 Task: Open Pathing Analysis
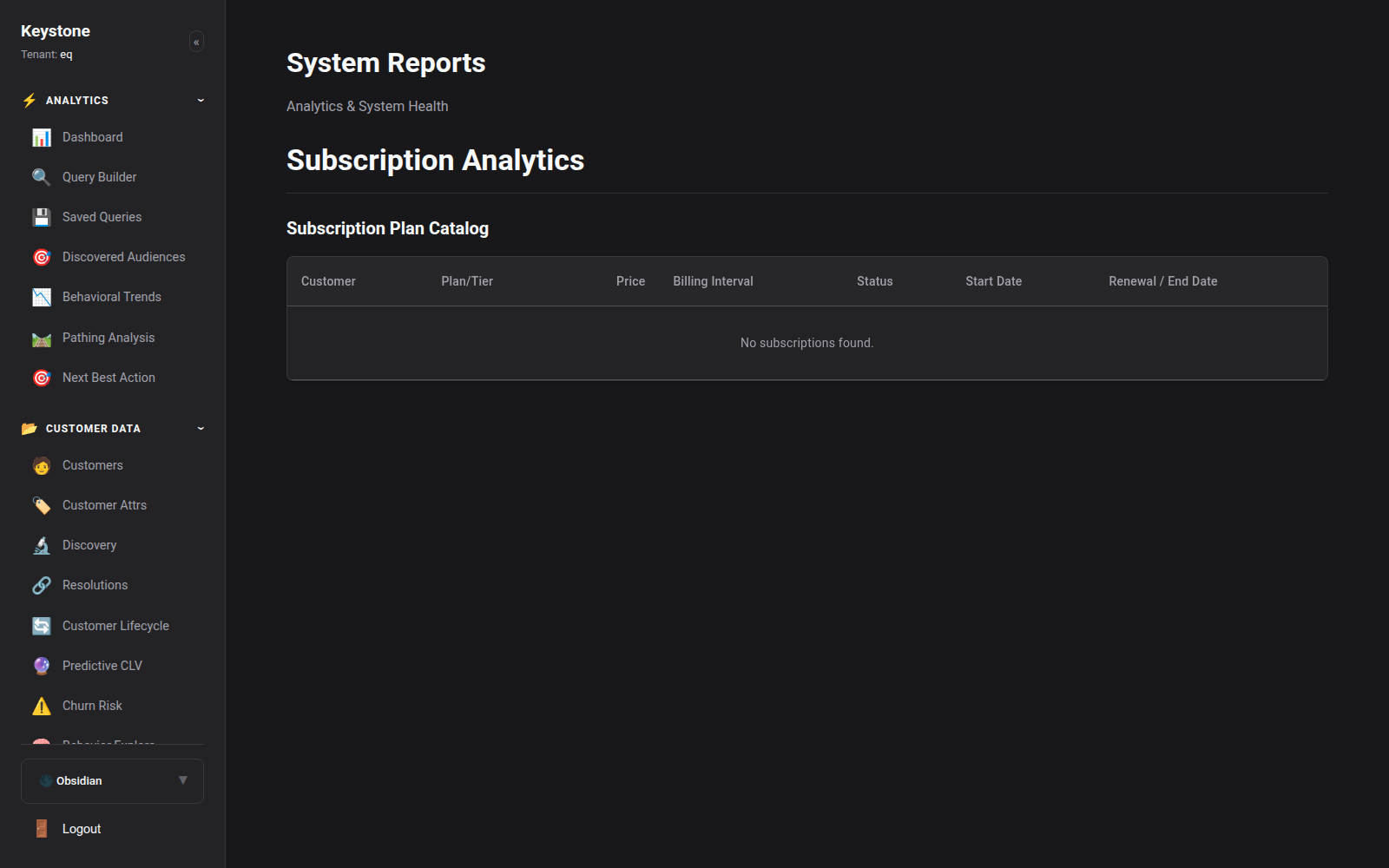[x=109, y=338]
